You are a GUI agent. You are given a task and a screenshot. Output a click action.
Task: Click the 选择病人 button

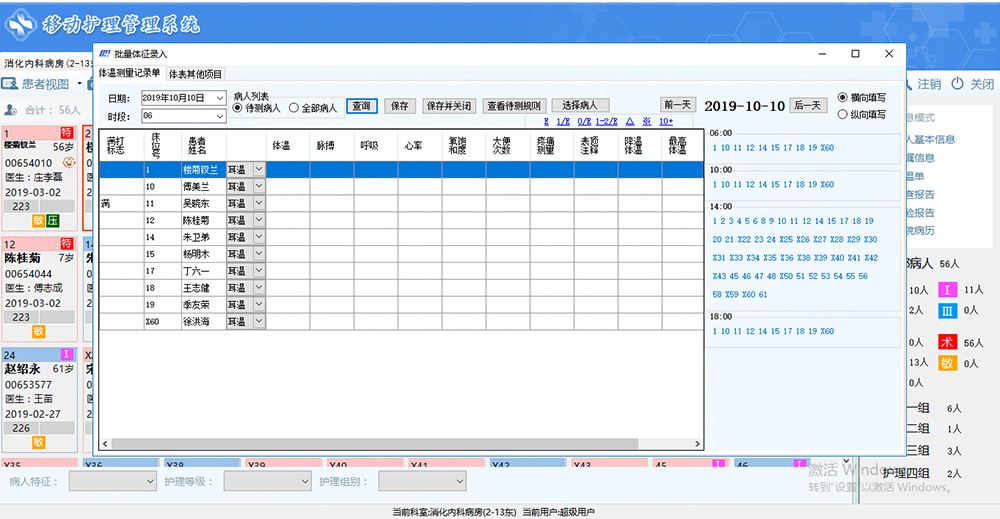tap(580, 105)
